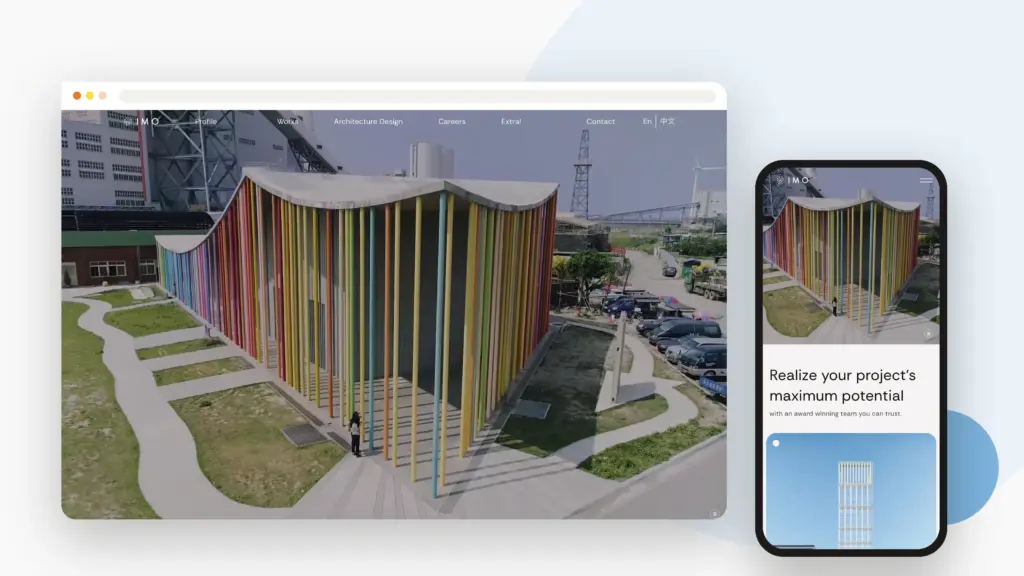1024x576 pixels.
Task: Click the colorful building hero image on desktop
Action: tap(394, 314)
